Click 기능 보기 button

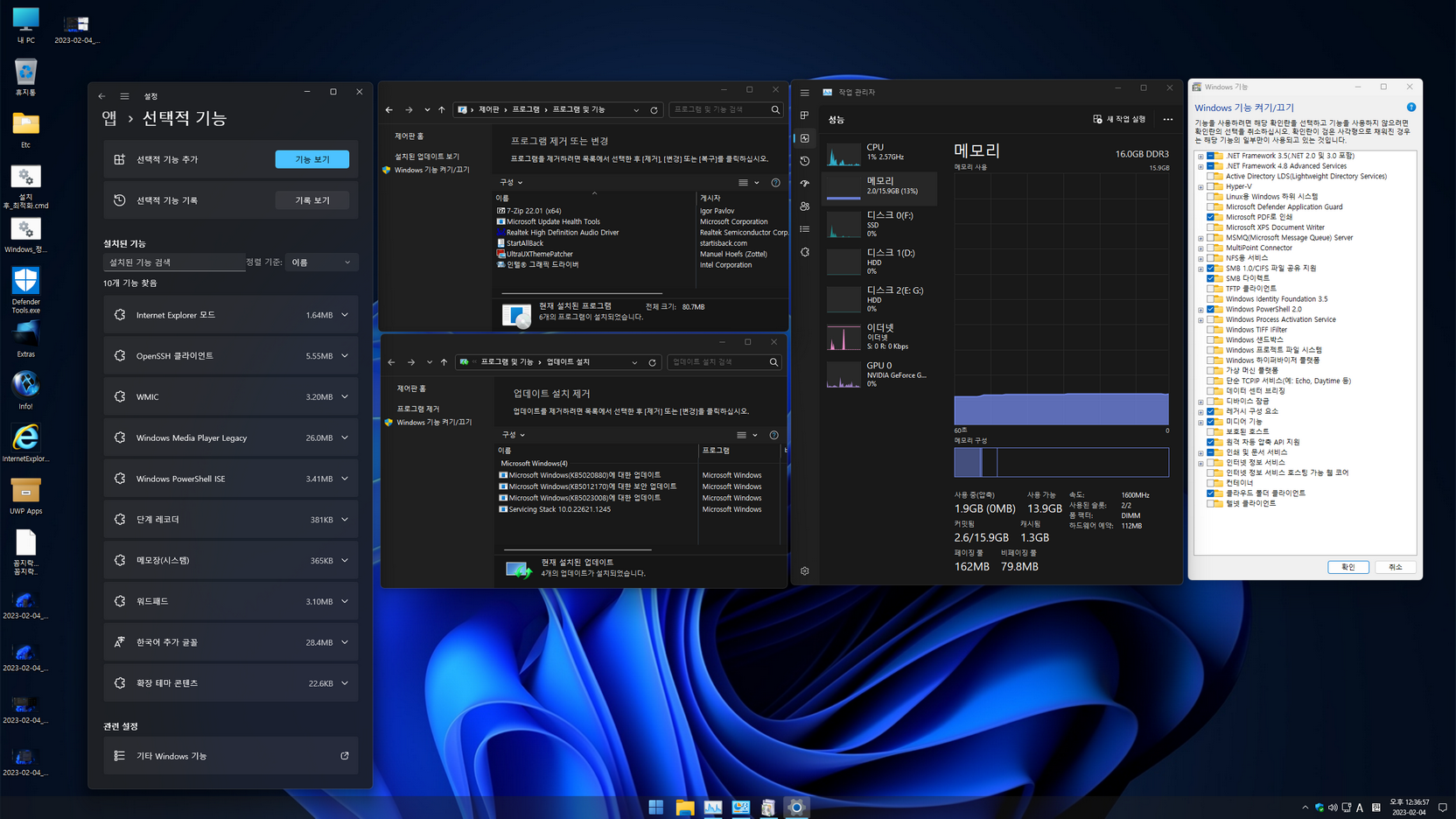click(x=312, y=159)
